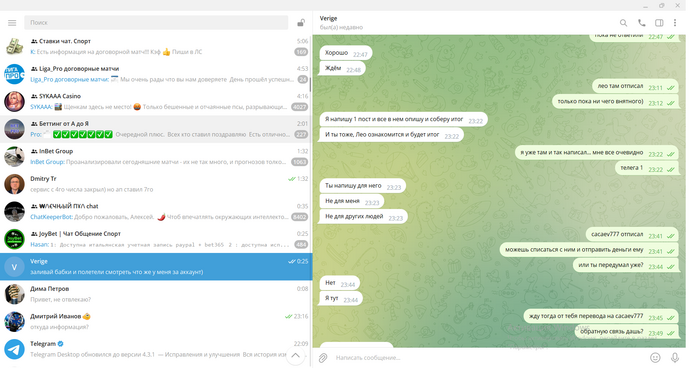
Task: Click the Не для меня message
Action: pyautogui.click(x=352, y=201)
